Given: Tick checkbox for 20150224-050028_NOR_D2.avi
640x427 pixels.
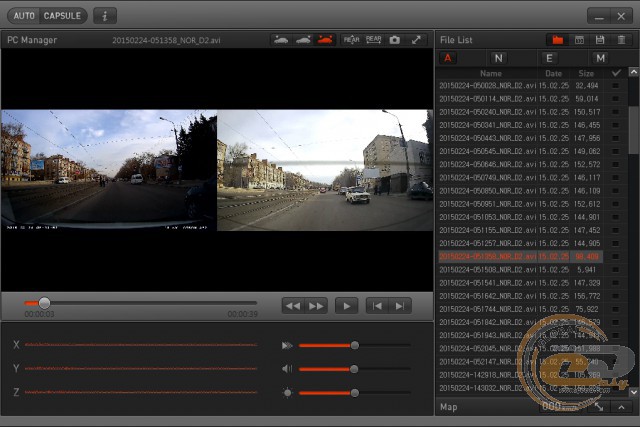Looking at the screenshot, I should pyautogui.click(x=615, y=86).
